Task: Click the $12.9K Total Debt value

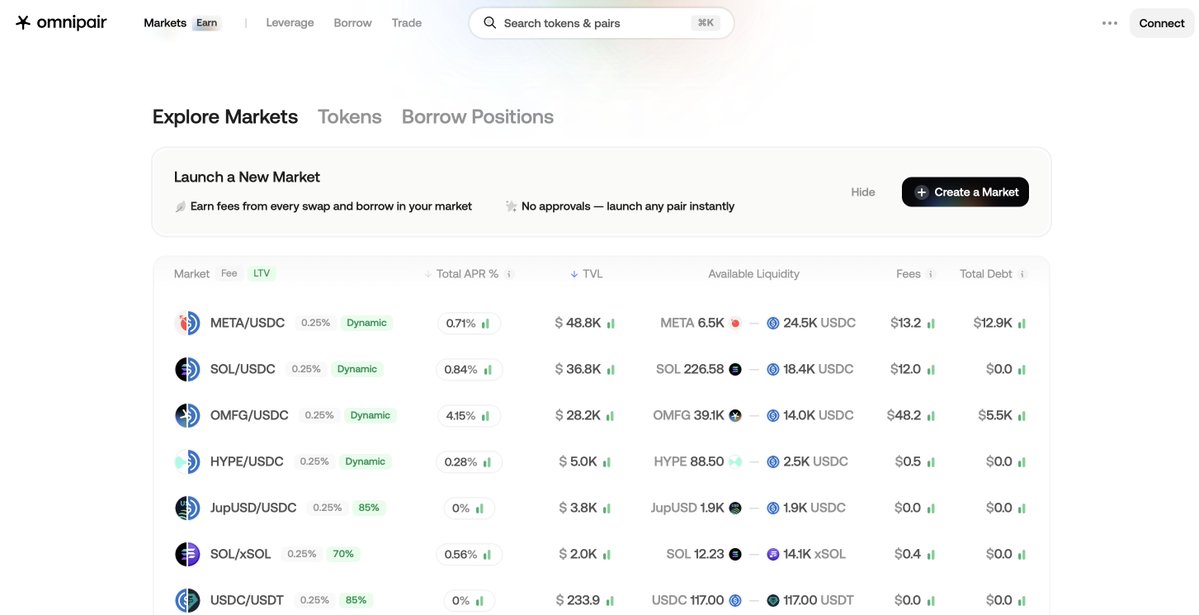Action: (x=993, y=323)
